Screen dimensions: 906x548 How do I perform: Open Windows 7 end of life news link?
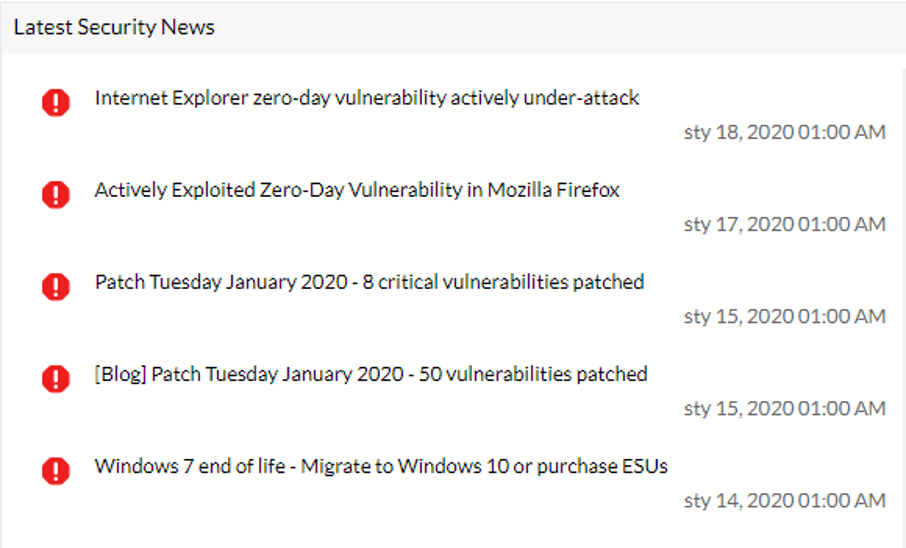[x=380, y=466]
